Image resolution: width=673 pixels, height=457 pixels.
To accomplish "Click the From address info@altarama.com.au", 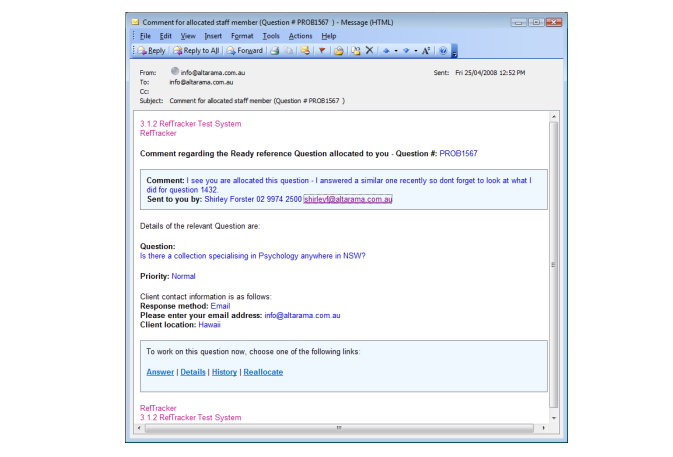I will point(212,73).
